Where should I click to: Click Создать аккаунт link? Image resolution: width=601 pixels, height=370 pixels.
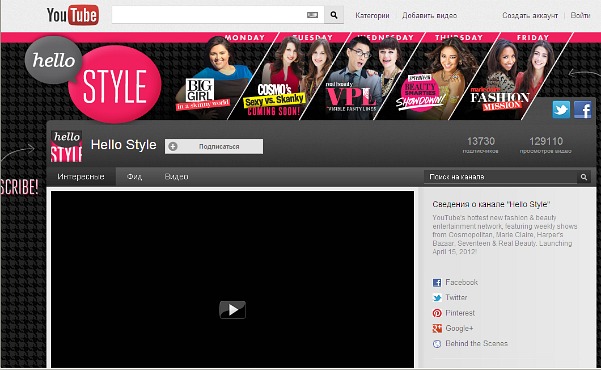click(530, 15)
